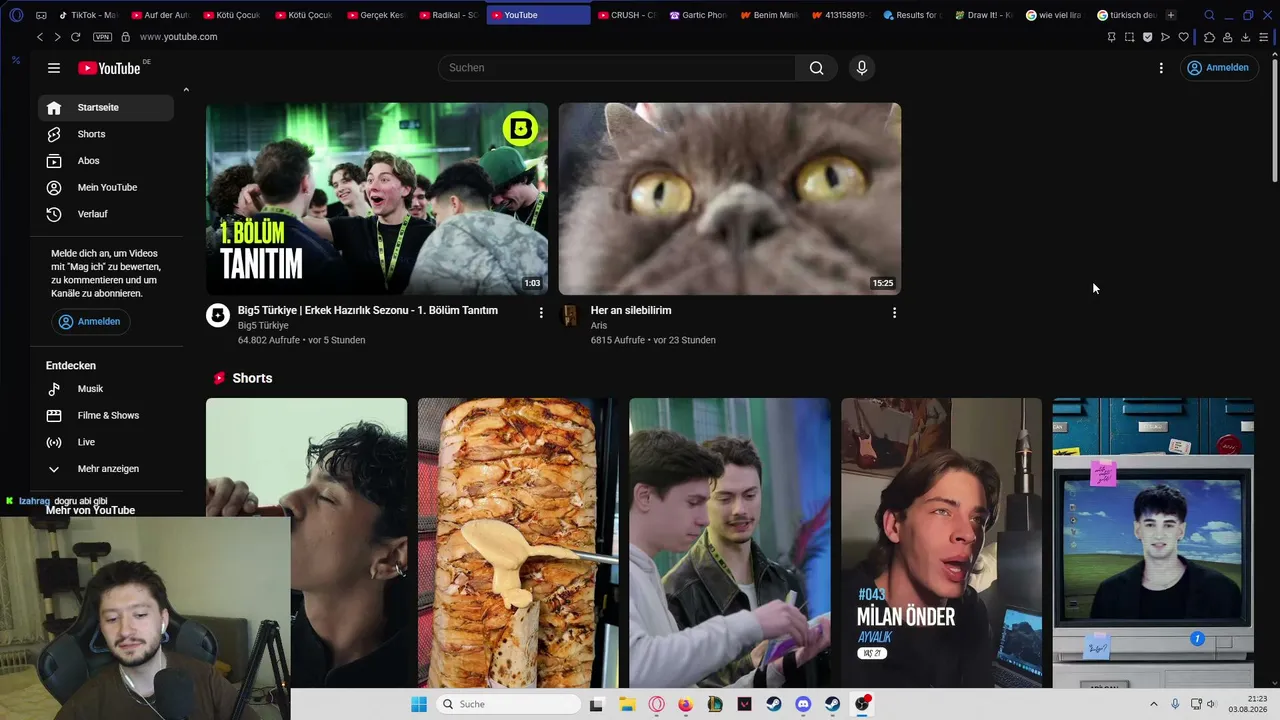Show hidden system tray icons
1280x720 pixels.
coord(1153,704)
